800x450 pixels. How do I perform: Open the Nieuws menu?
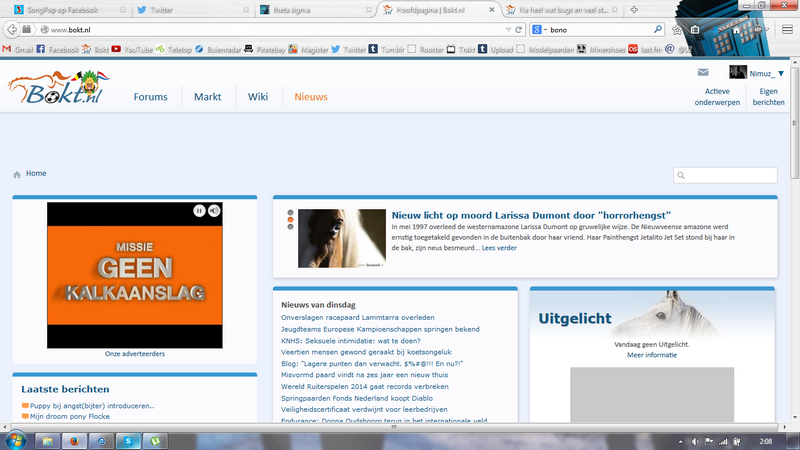coord(311,97)
